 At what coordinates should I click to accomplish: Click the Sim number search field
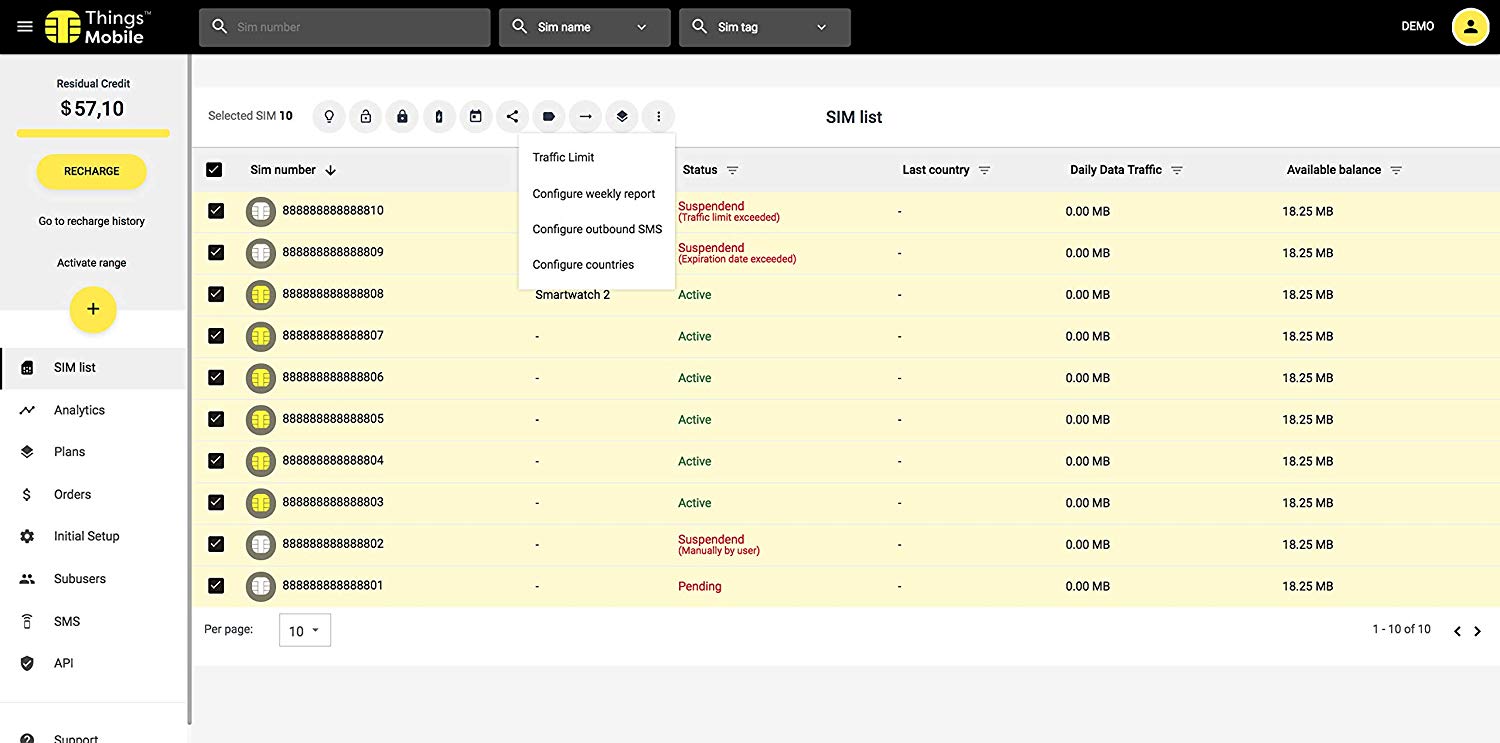(x=345, y=27)
